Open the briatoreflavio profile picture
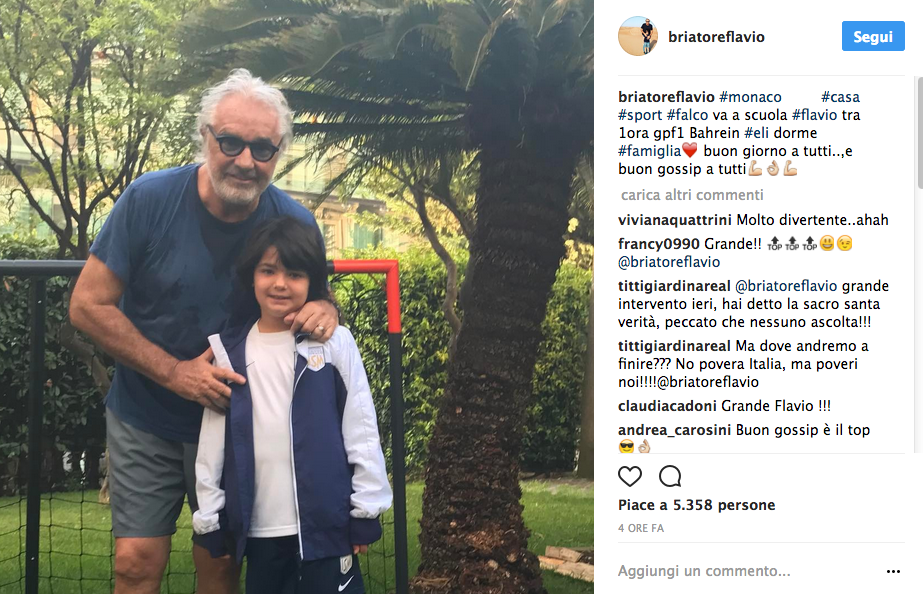The image size is (923, 594). (638, 36)
